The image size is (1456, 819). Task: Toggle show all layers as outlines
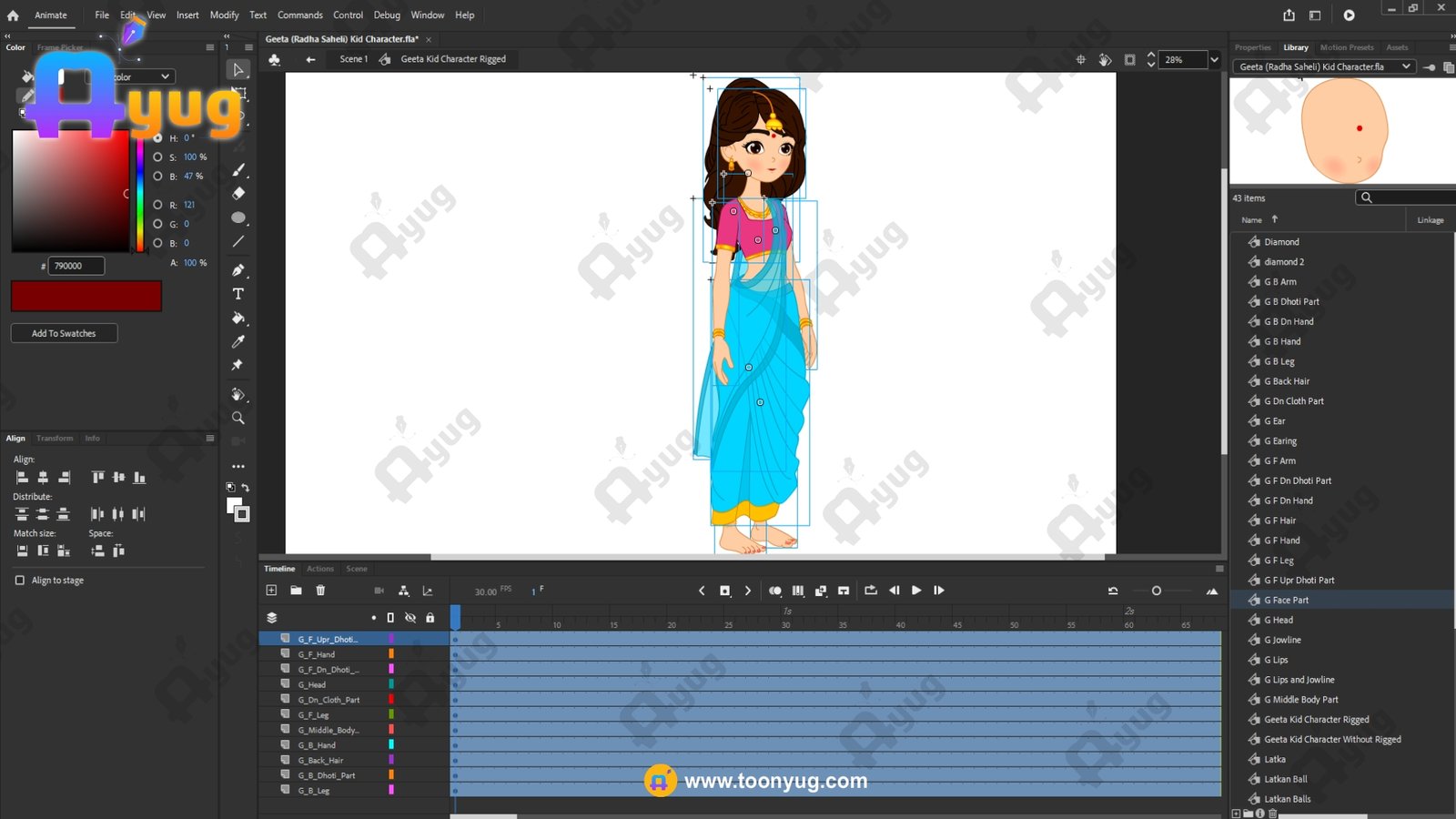coord(390,618)
